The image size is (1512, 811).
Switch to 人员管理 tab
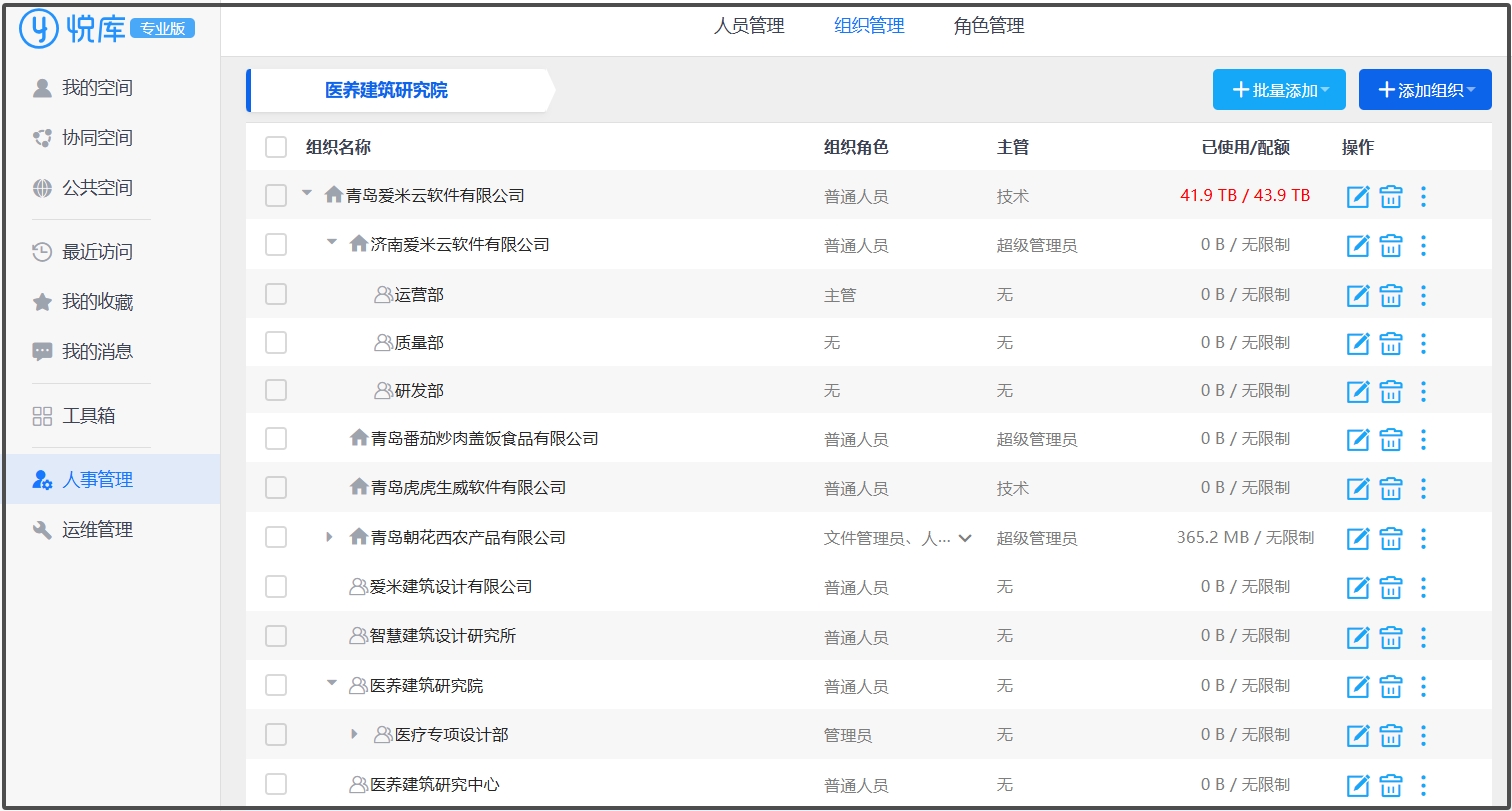click(x=749, y=27)
